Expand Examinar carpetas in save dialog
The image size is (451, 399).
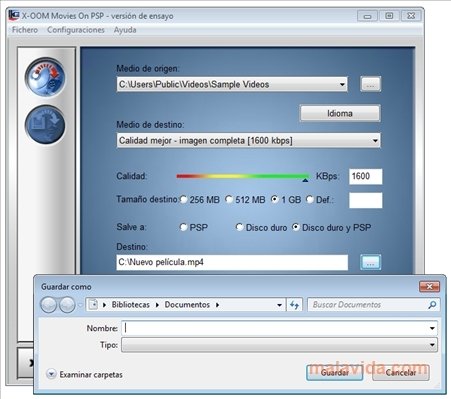coord(84,374)
